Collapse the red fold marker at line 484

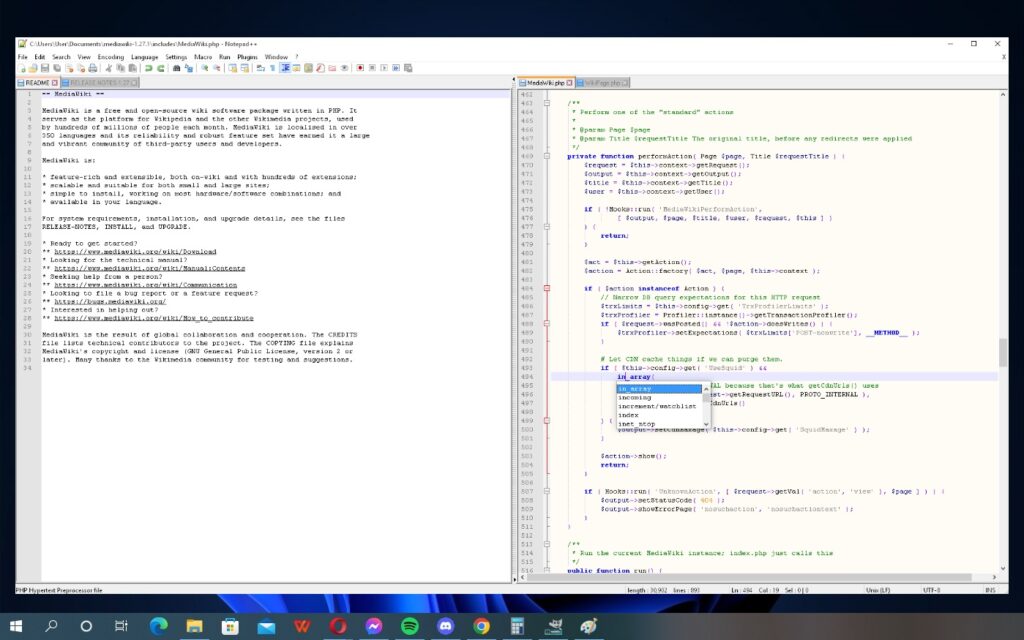(x=547, y=288)
